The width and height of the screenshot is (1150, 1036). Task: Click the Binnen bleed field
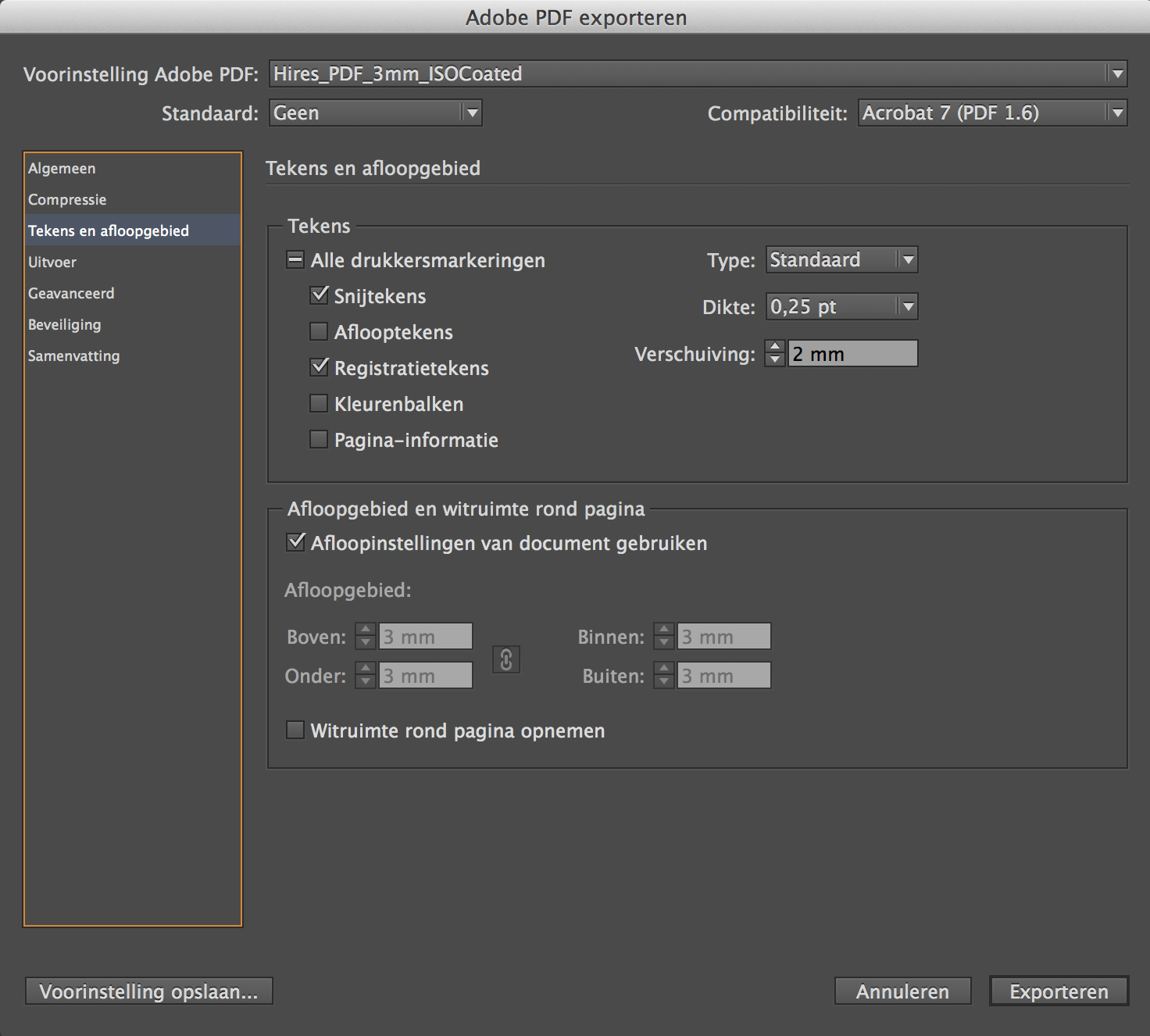point(724,636)
